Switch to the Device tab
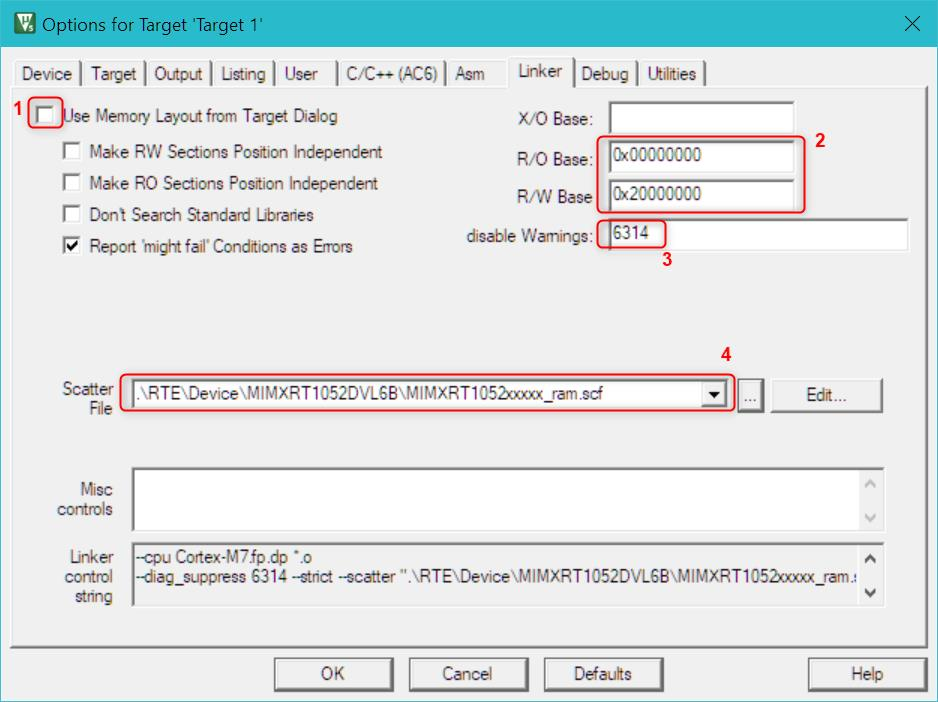Screen dimensions: 938x702 [x=47, y=74]
